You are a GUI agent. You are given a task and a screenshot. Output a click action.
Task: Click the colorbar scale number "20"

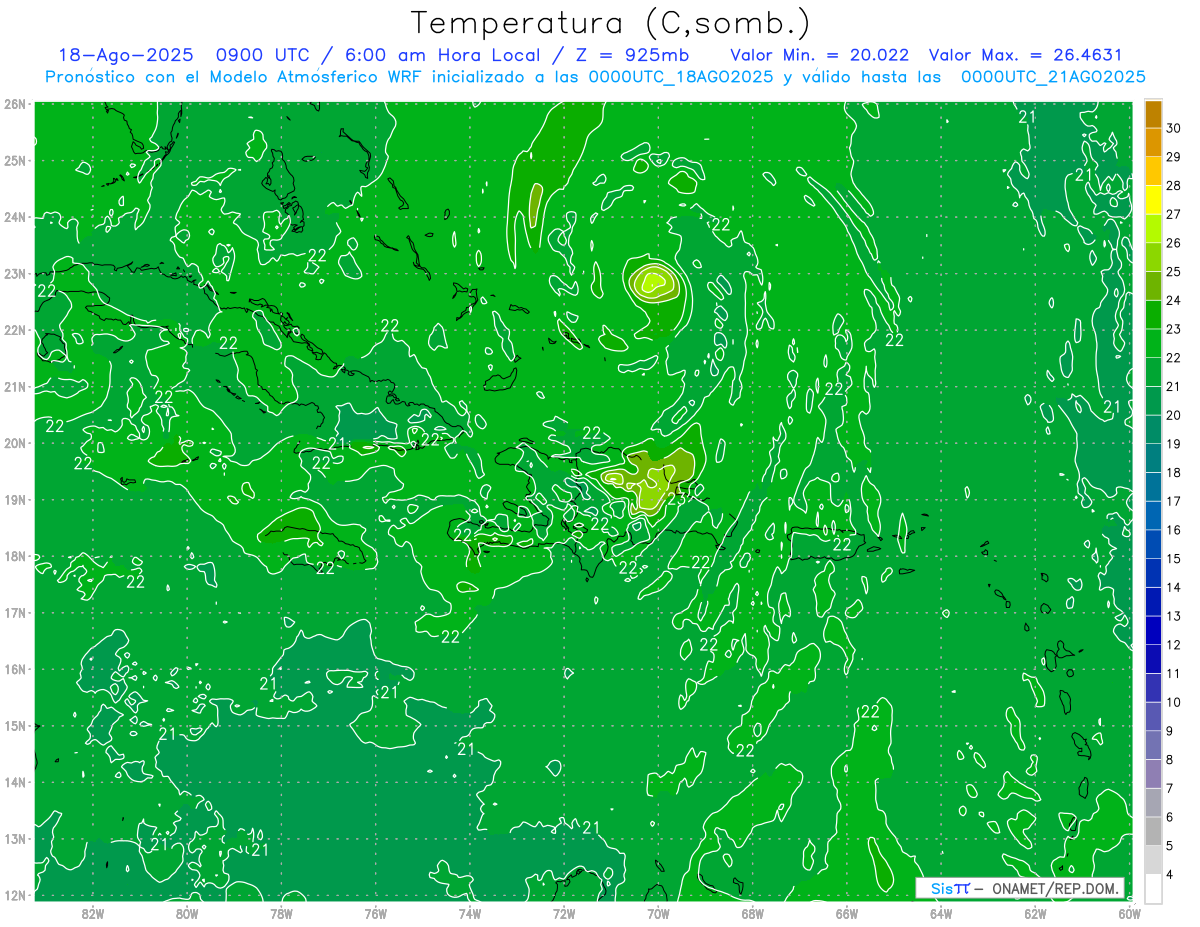(x=1174, y=415)
